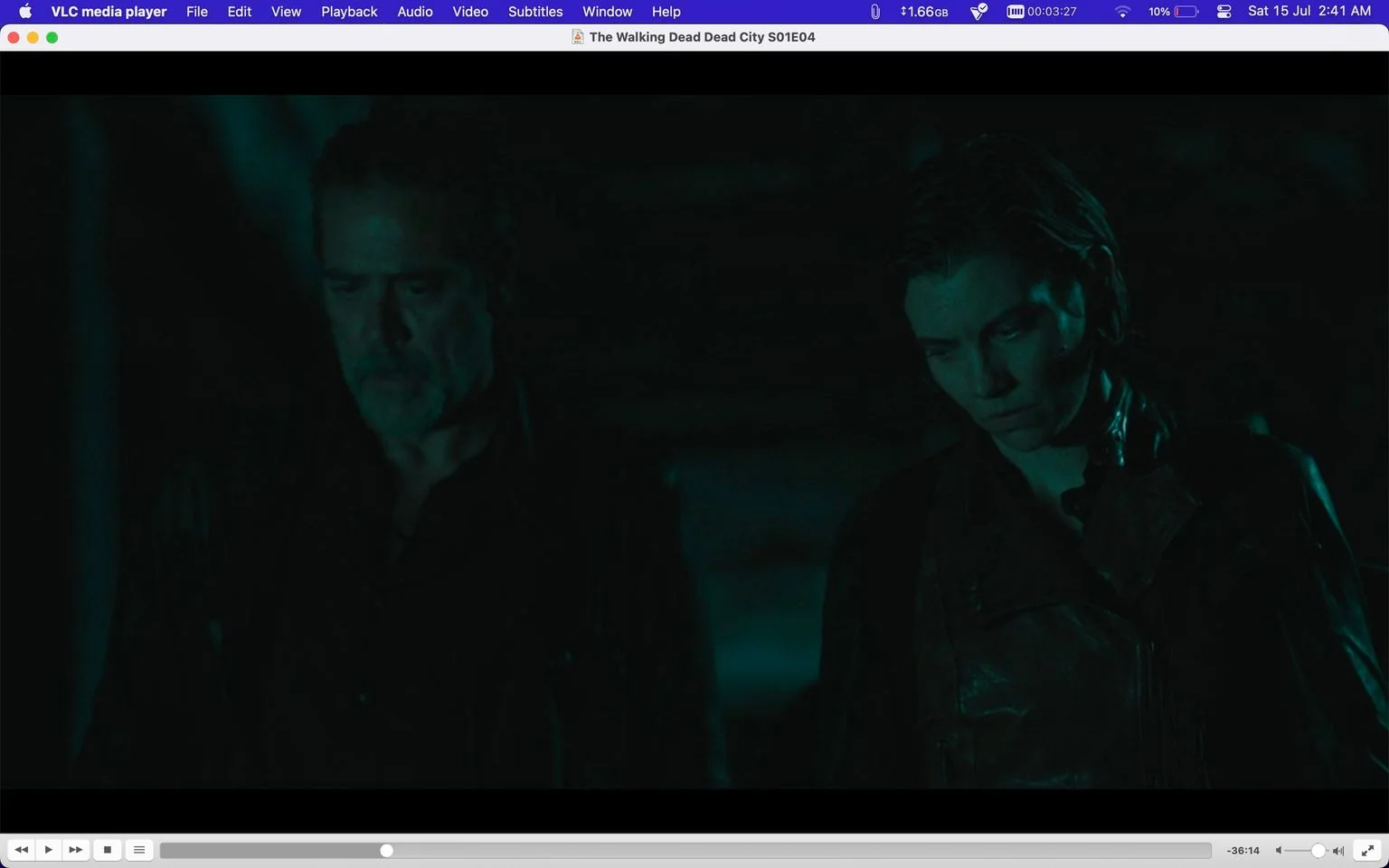Open the Playback menu
Image resolution: width=1389 pixels, height=868 pixels.
click(x=349, y=12)
